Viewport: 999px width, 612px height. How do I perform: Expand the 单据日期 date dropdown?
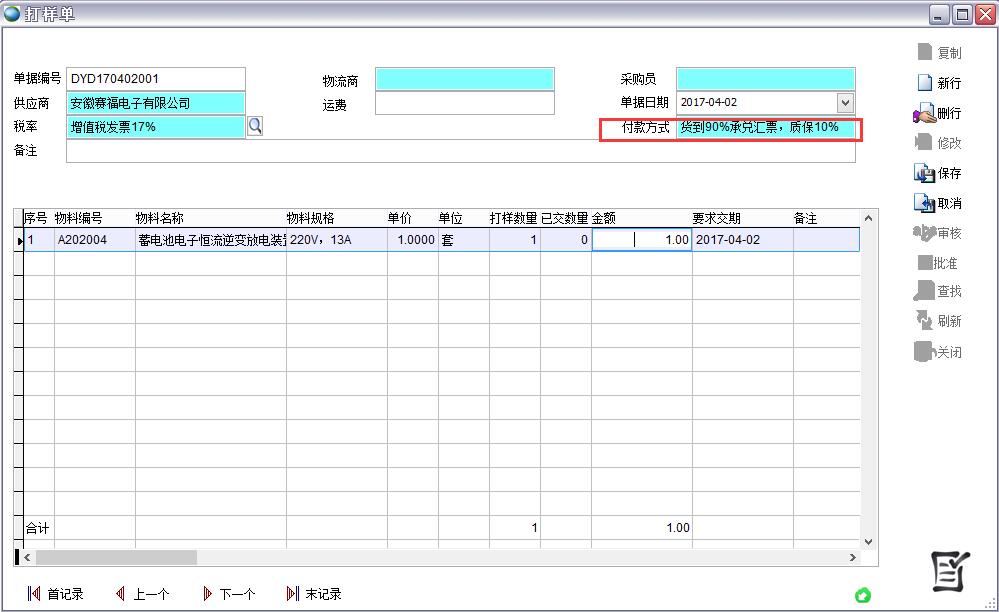click(x=847, y=102)
